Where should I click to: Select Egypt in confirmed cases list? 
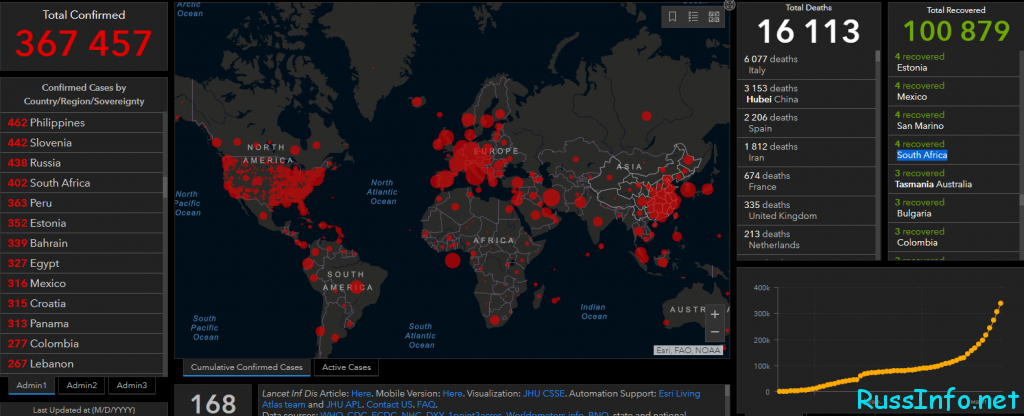pyautogui.click(x=81, y=264)
